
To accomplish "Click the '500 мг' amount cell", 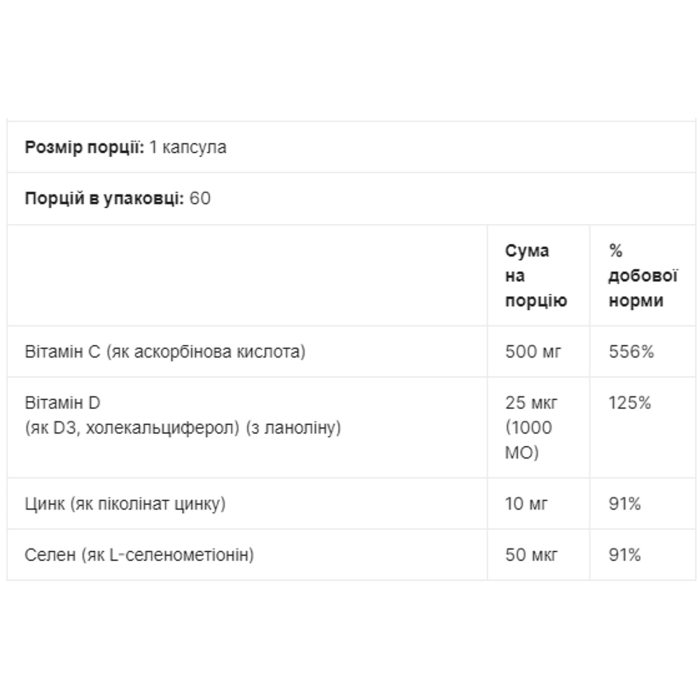I will [x=533, y=352].
